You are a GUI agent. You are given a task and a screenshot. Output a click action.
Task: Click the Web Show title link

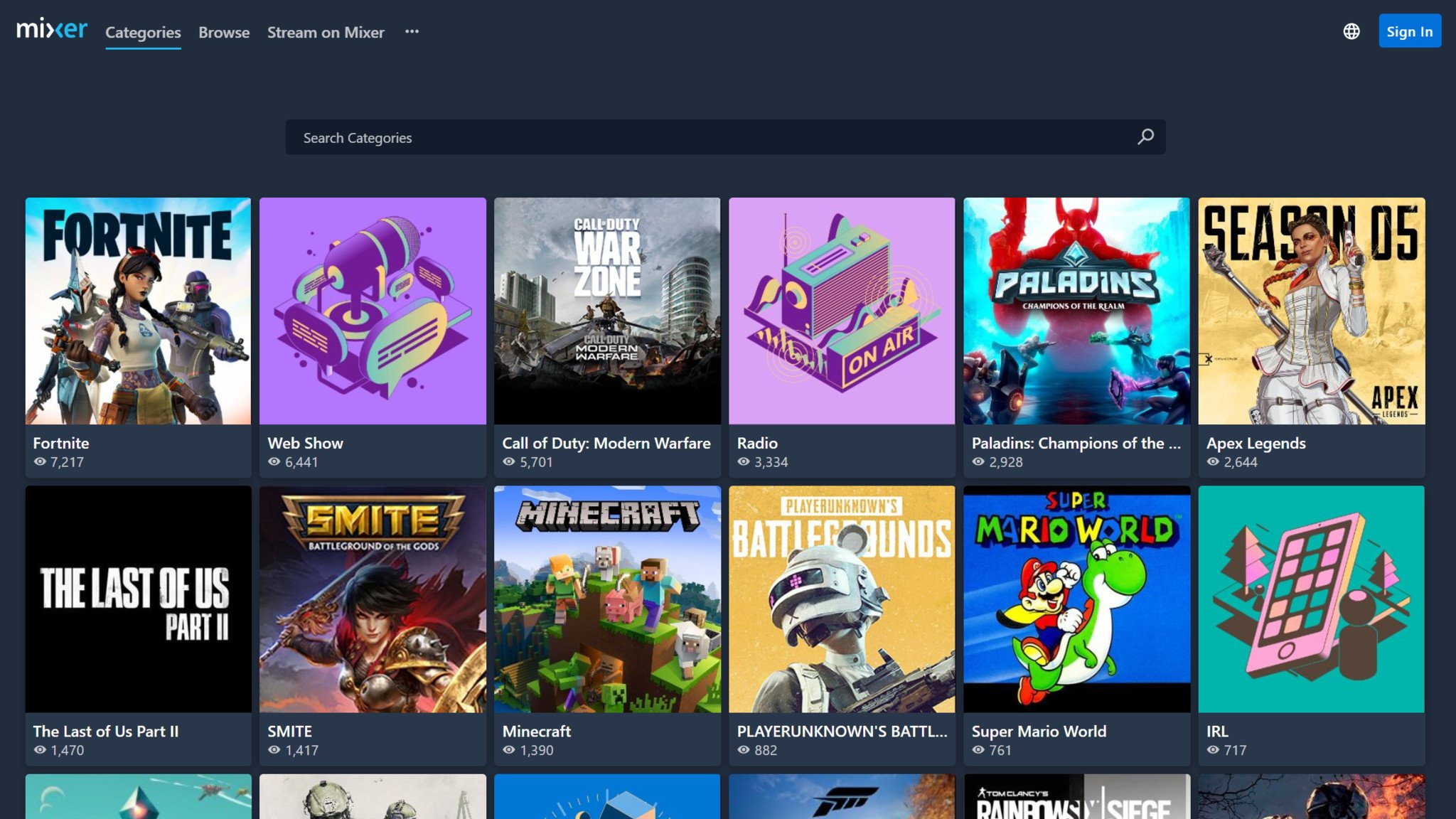click(305, 443)
